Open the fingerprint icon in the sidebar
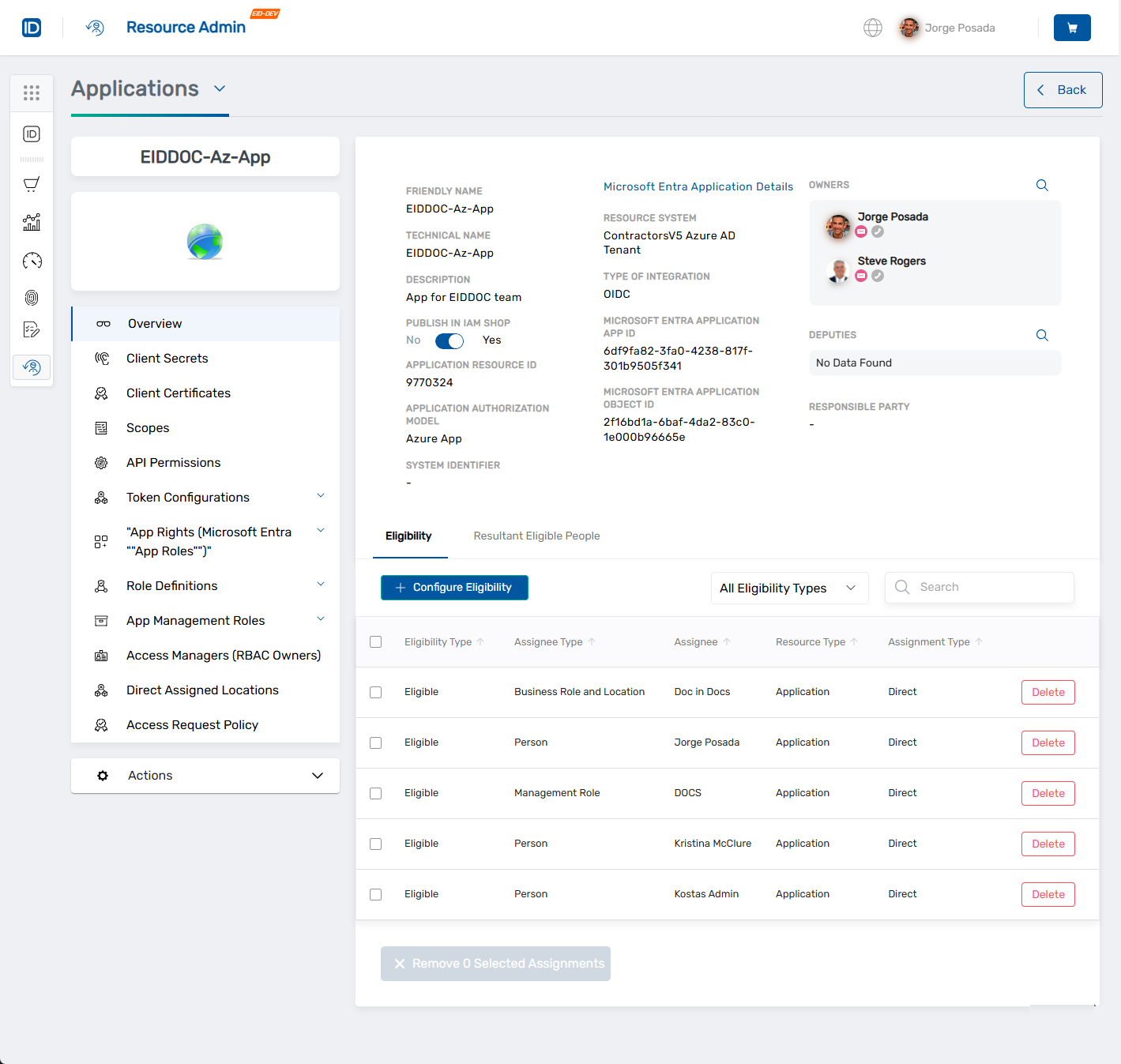Screen dimensions: 1121x1064 pos(32,298)
